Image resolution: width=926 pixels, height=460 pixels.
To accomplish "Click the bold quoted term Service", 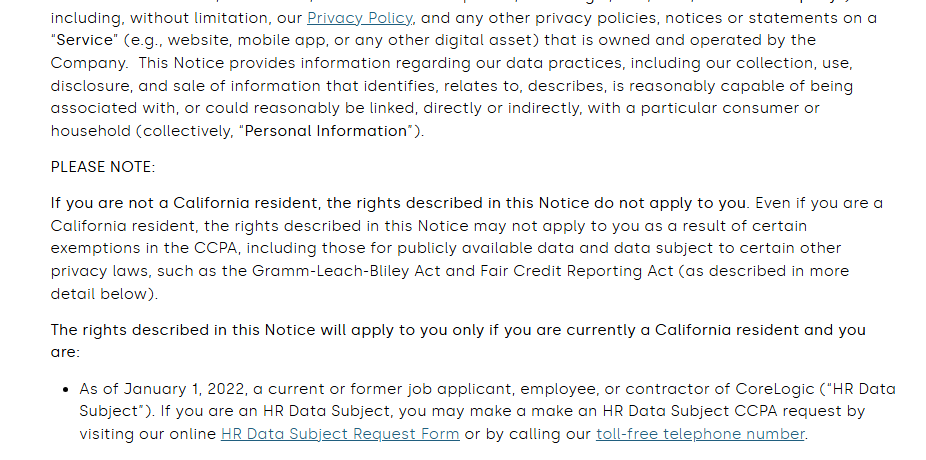I will [84, 40].
